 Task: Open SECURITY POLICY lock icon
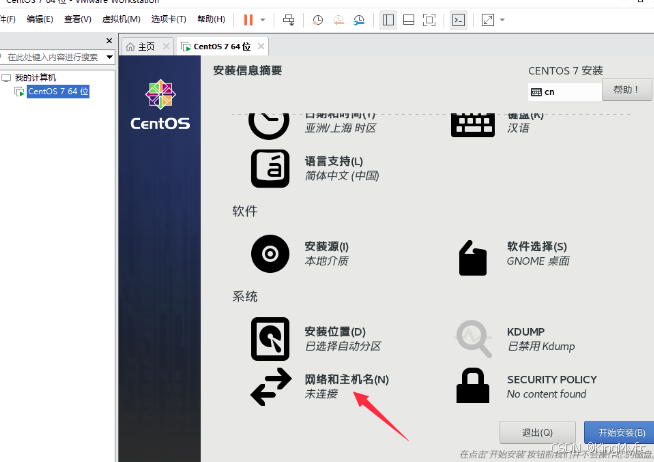(x=473, y=385)
